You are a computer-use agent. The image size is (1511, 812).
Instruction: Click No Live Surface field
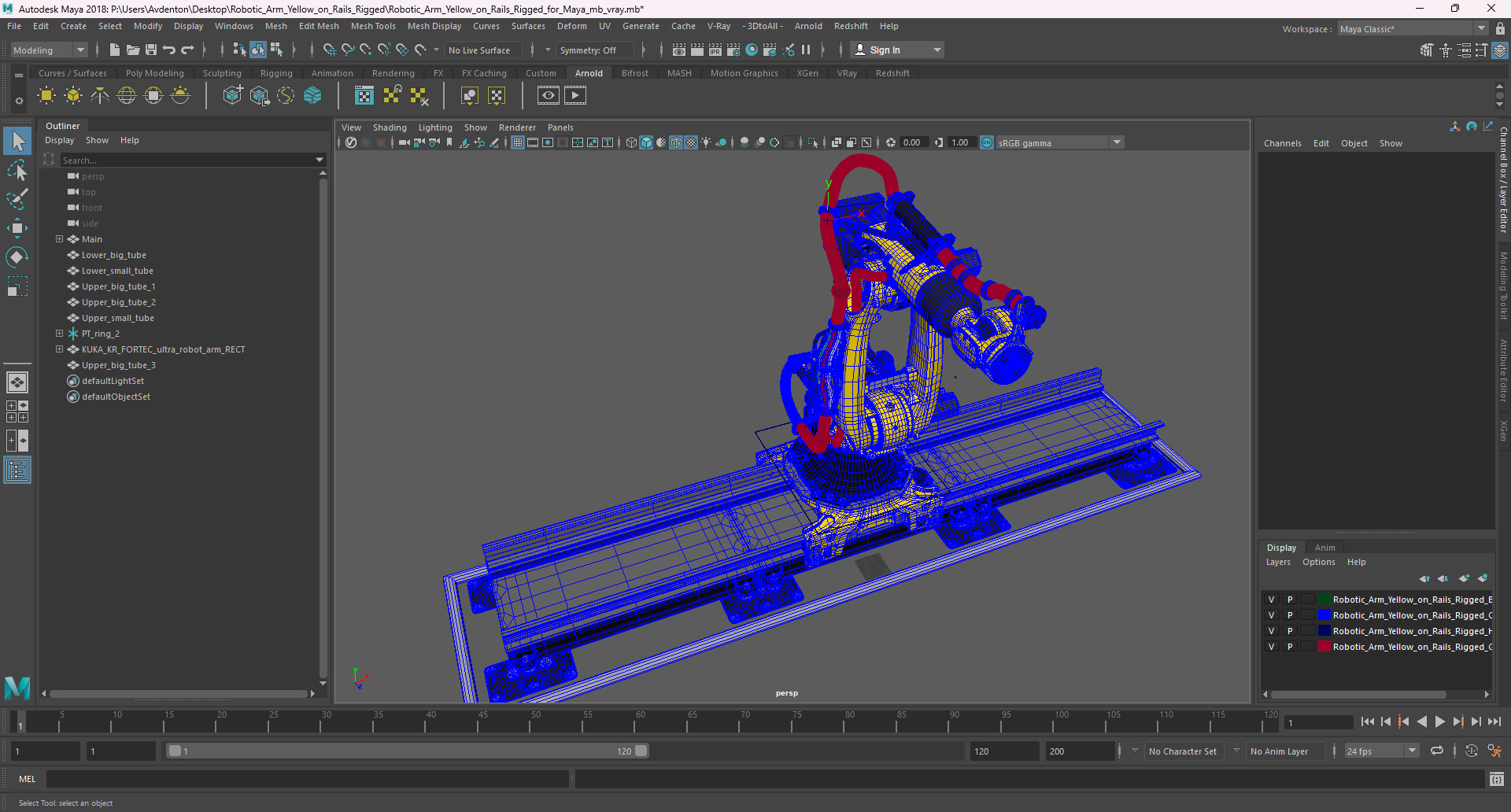[483, 50]
